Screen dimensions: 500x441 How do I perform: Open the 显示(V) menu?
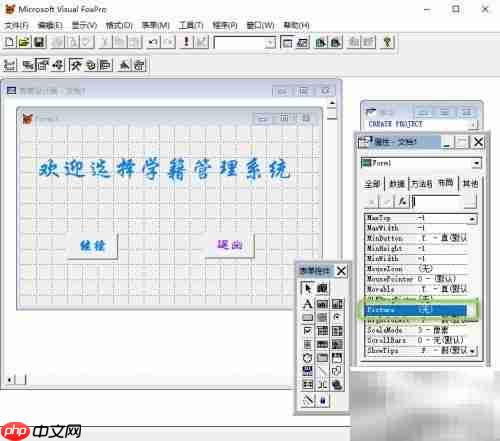click(84, 25)
